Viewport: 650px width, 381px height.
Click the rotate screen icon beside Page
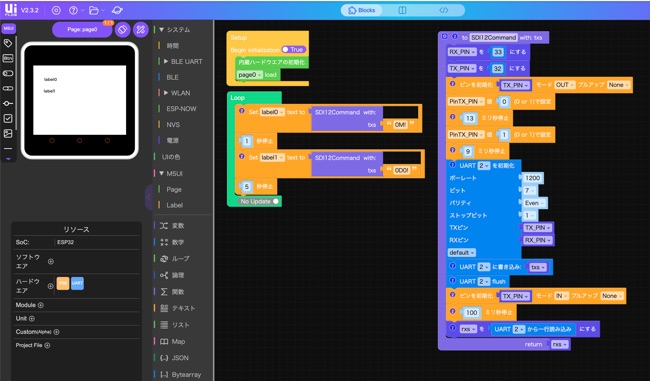122,29
